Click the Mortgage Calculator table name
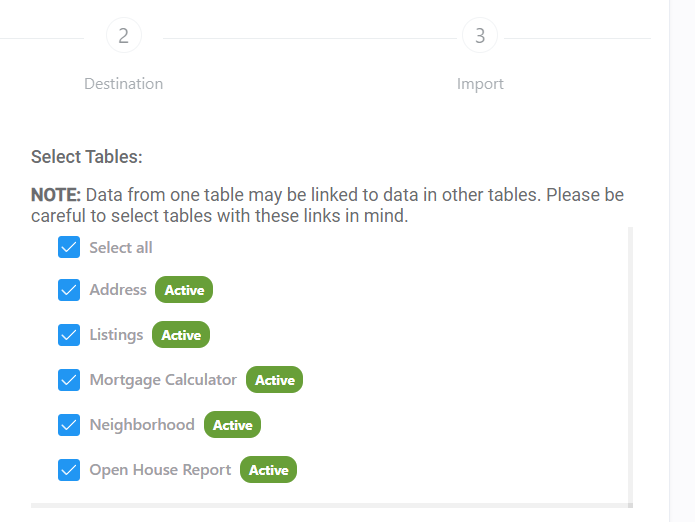 pyautogui.click(x=163, y=380)
